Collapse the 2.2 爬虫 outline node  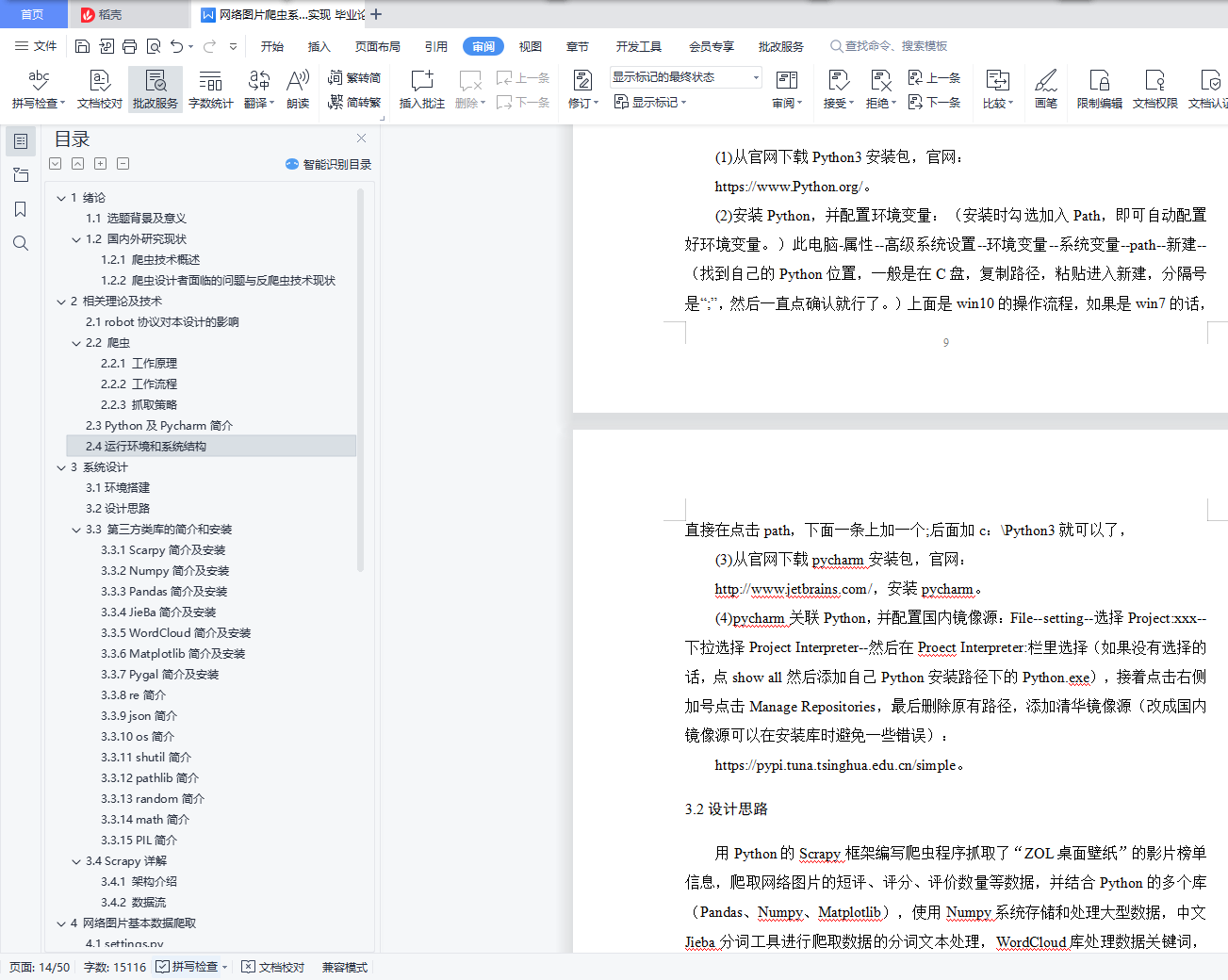pyautogui.click(x=76, y=343)
